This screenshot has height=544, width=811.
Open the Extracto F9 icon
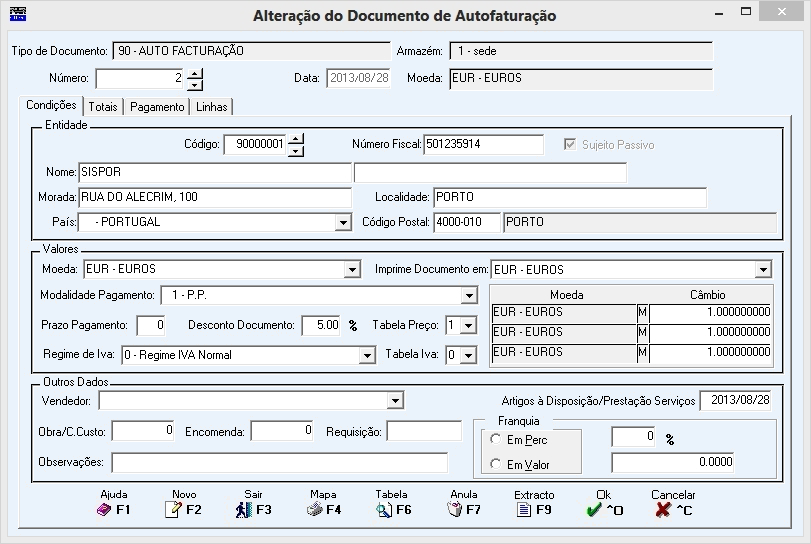point(524,510)
